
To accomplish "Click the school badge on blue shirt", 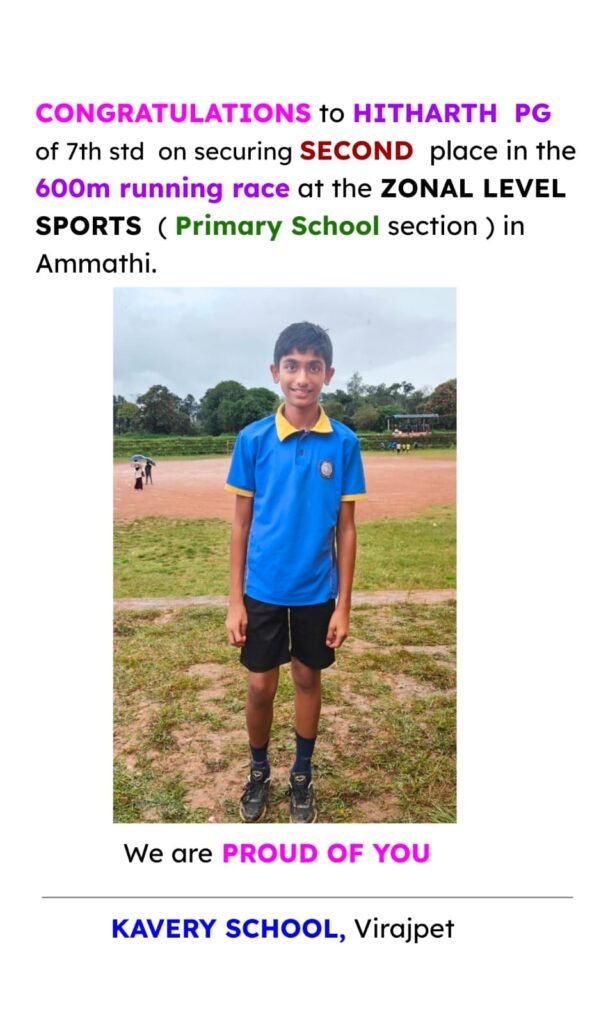I will 326,468.
